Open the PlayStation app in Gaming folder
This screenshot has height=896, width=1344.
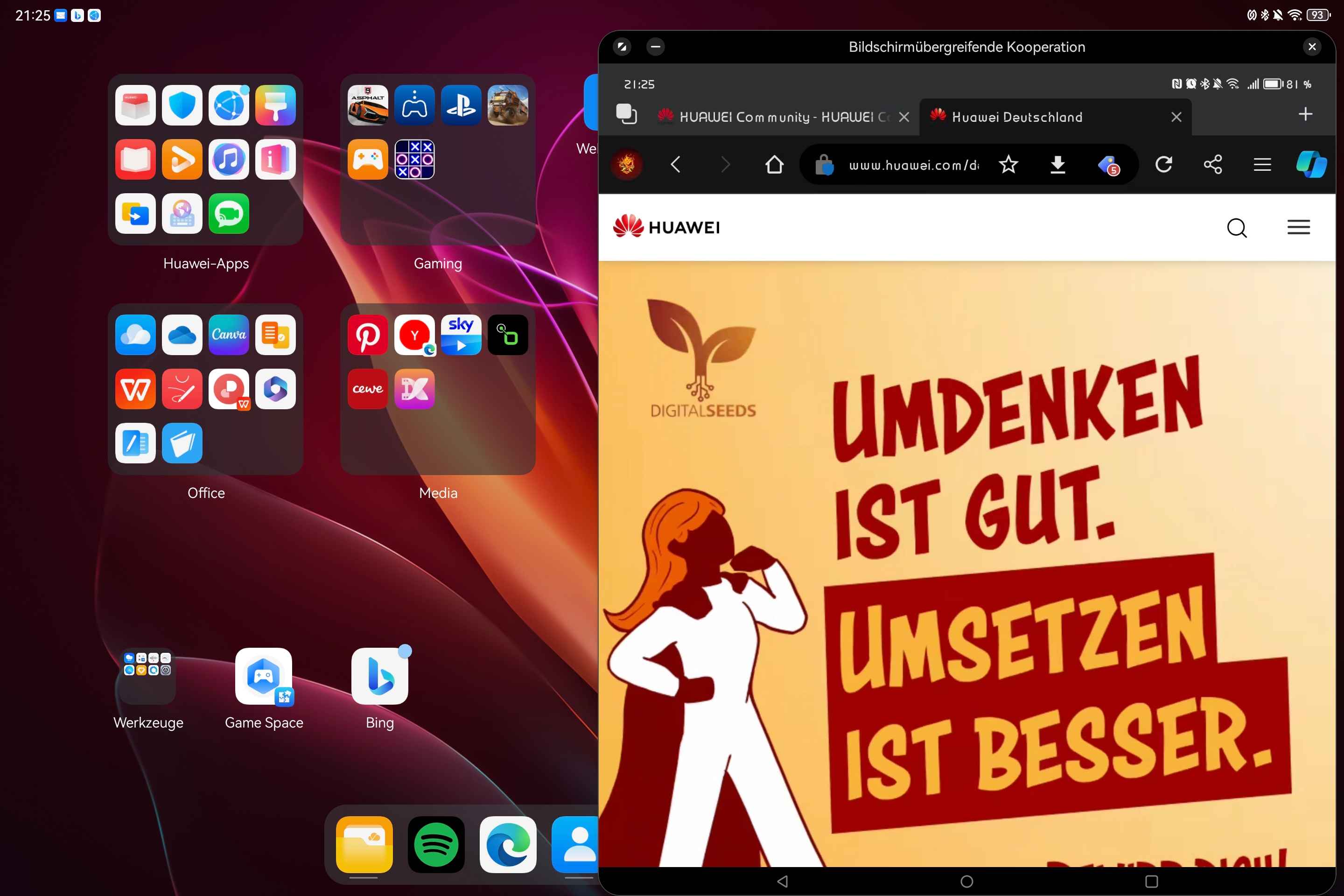[x=461, y=105]
